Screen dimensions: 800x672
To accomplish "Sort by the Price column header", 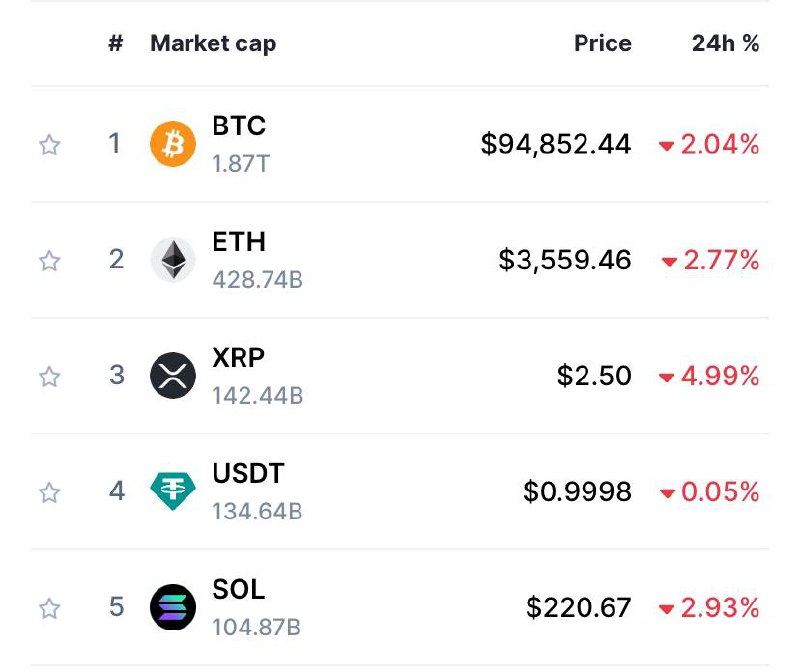I will (x=603, y=43).
